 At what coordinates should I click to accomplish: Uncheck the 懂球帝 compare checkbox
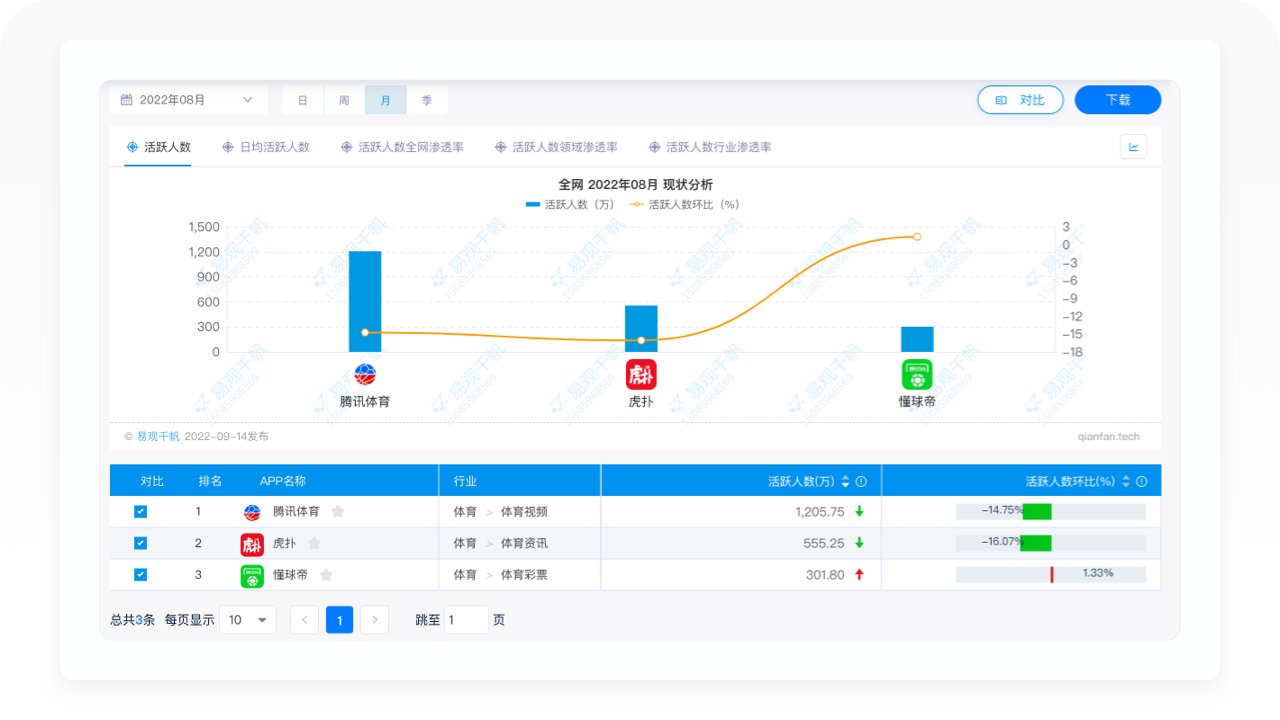[x=141, y=575]
